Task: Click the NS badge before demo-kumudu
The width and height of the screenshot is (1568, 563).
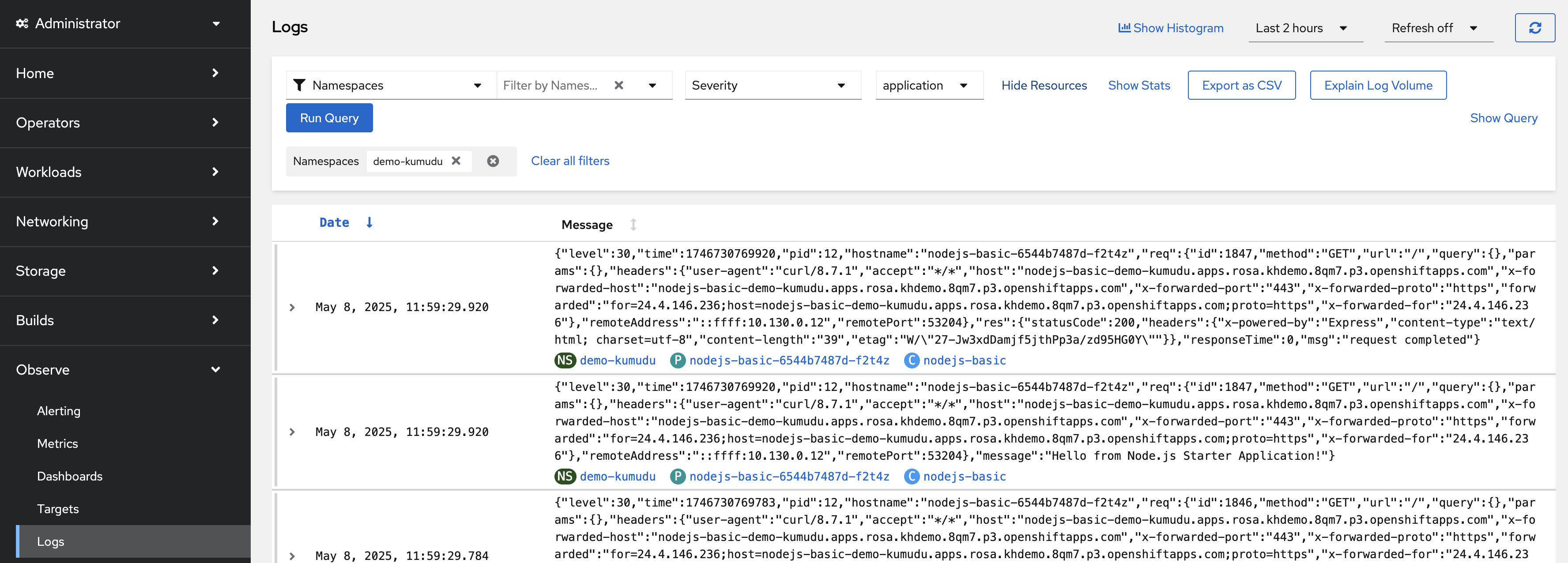Action: point(564,360)
